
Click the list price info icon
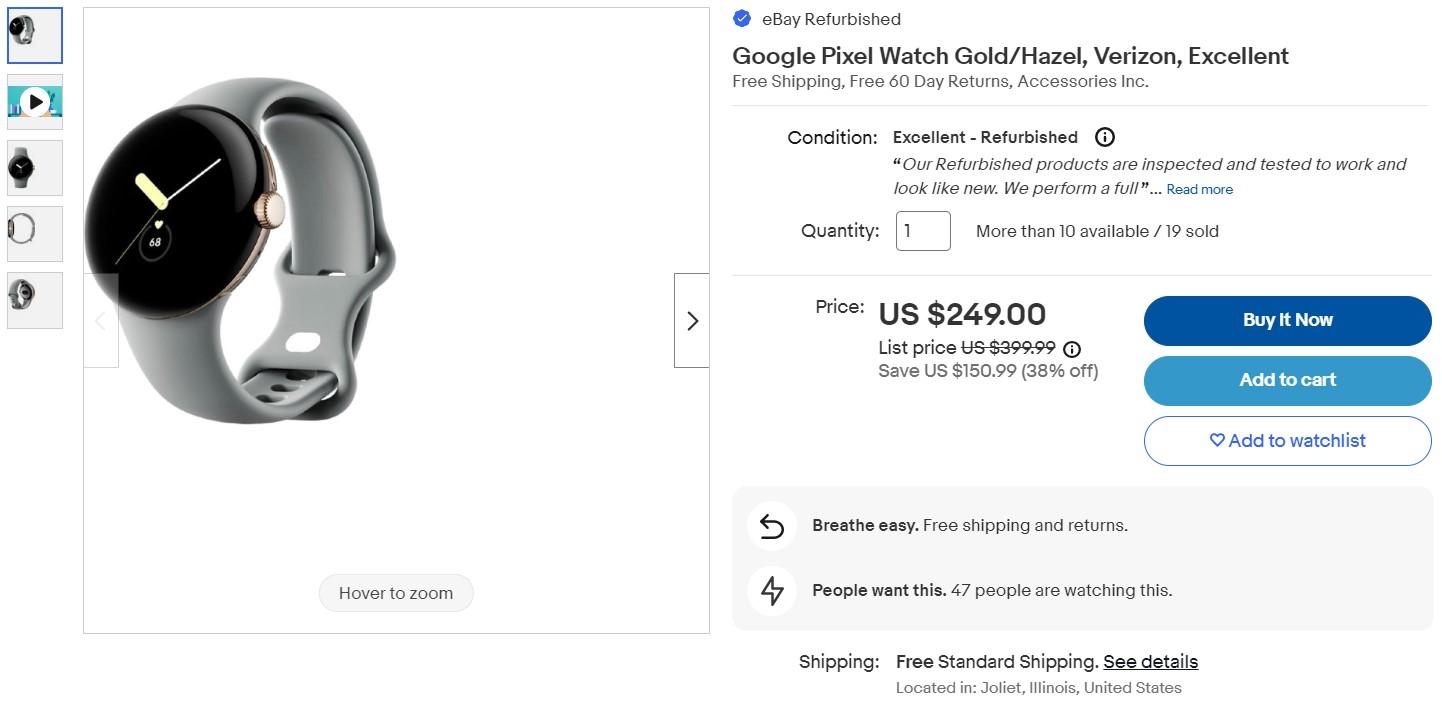pyautogui.click(x=1071, y=348)
